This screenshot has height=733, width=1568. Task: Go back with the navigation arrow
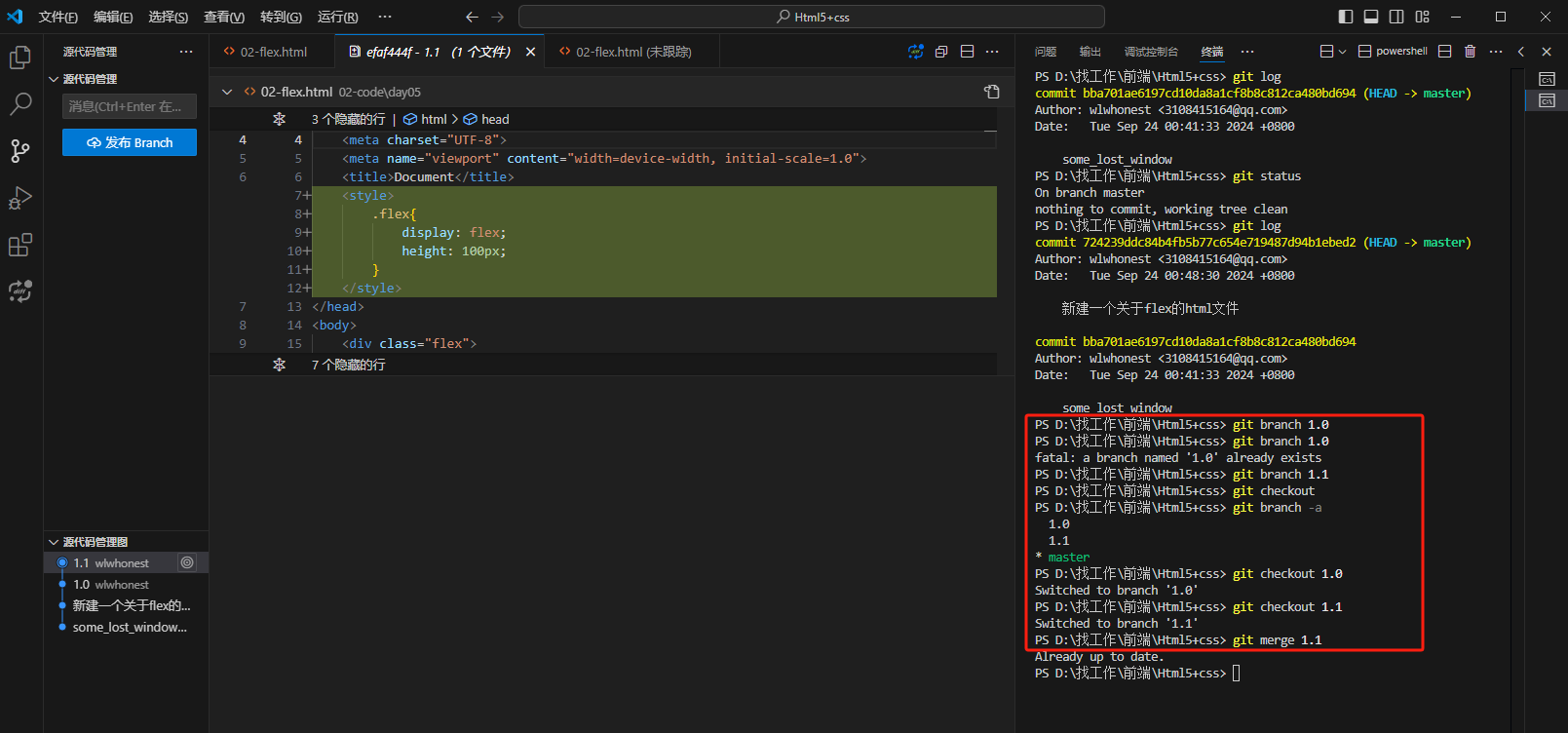[x=472, y=17]
